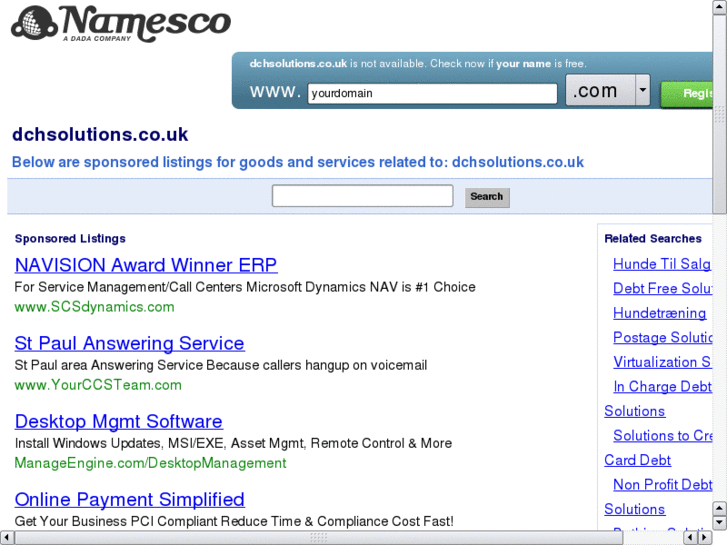Open Hundetræning related search

tap(660, 314)
